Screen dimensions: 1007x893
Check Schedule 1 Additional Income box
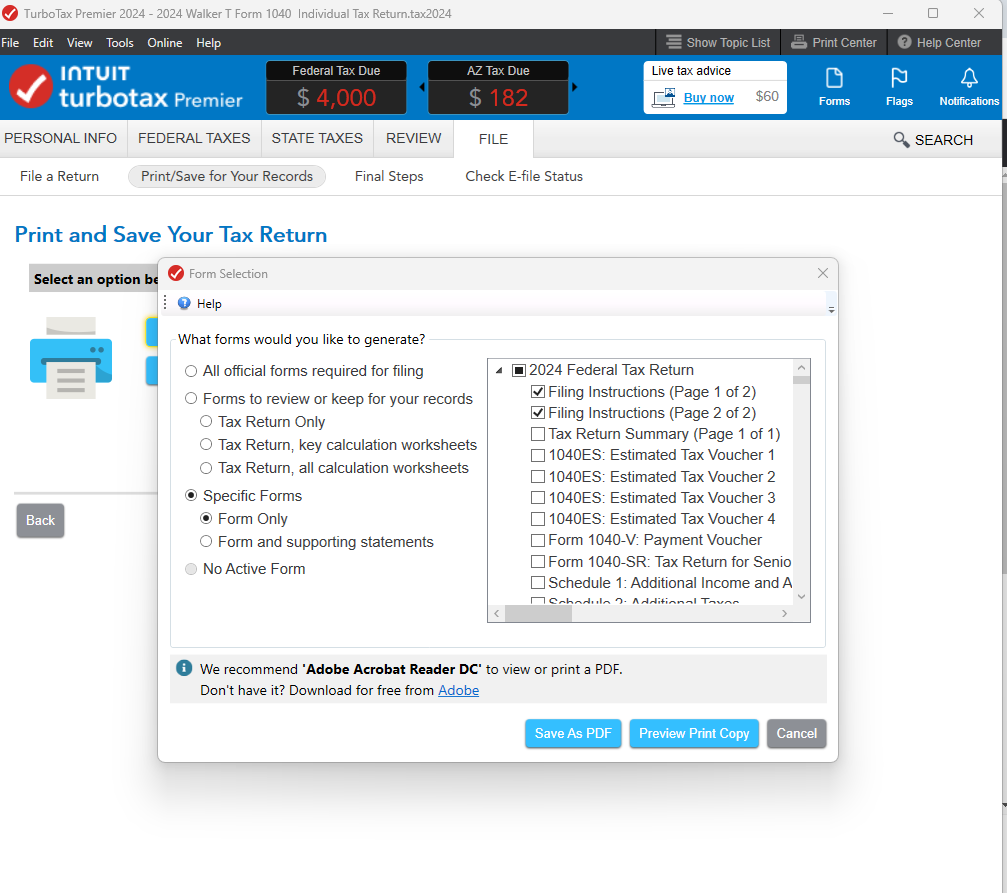(538, 583)
